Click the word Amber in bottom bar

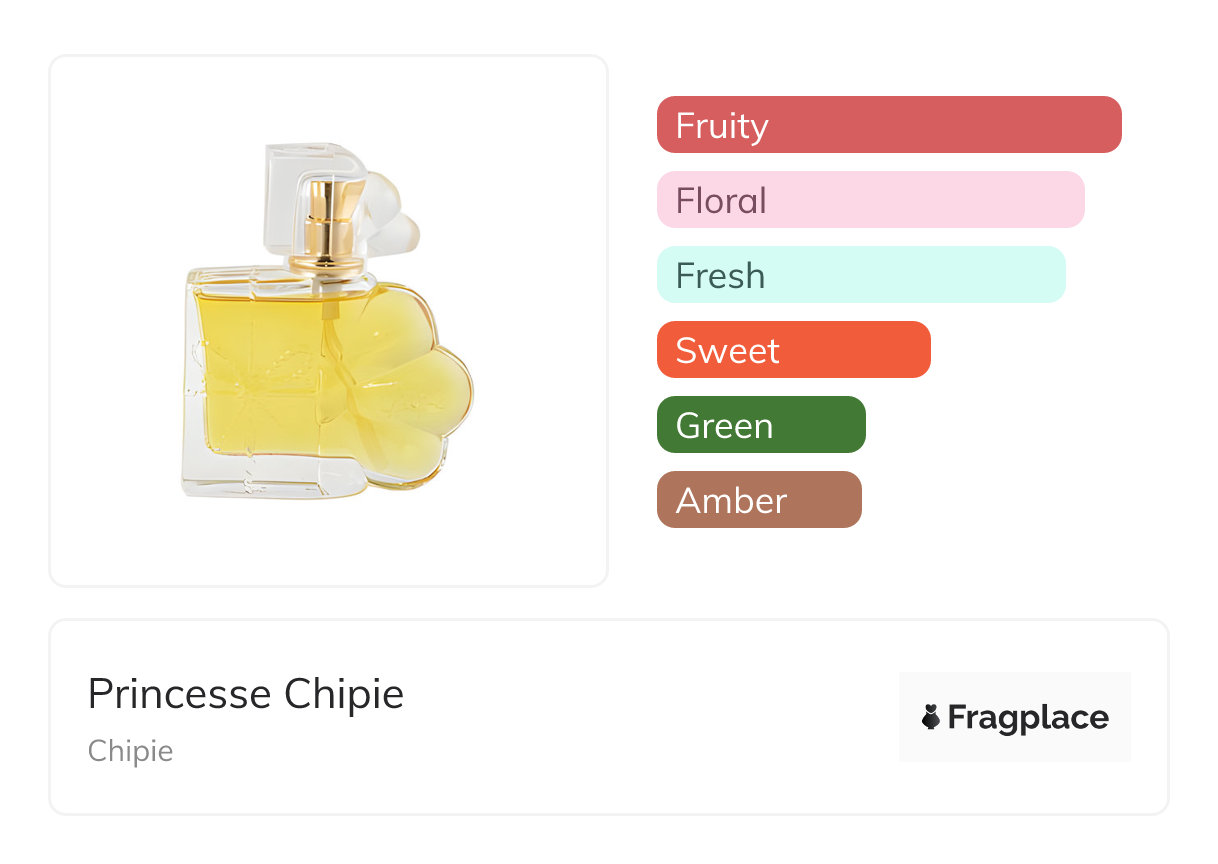[731, 501]
